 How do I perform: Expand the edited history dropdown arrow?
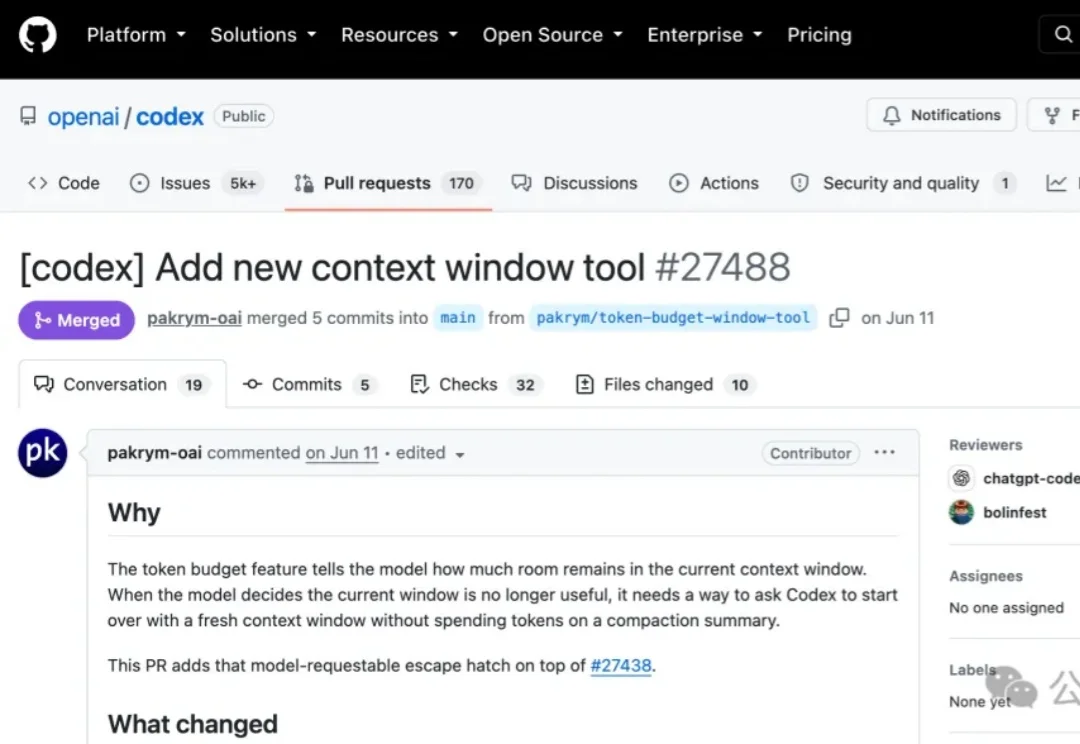pyautogui.click(x=460, y=455)
